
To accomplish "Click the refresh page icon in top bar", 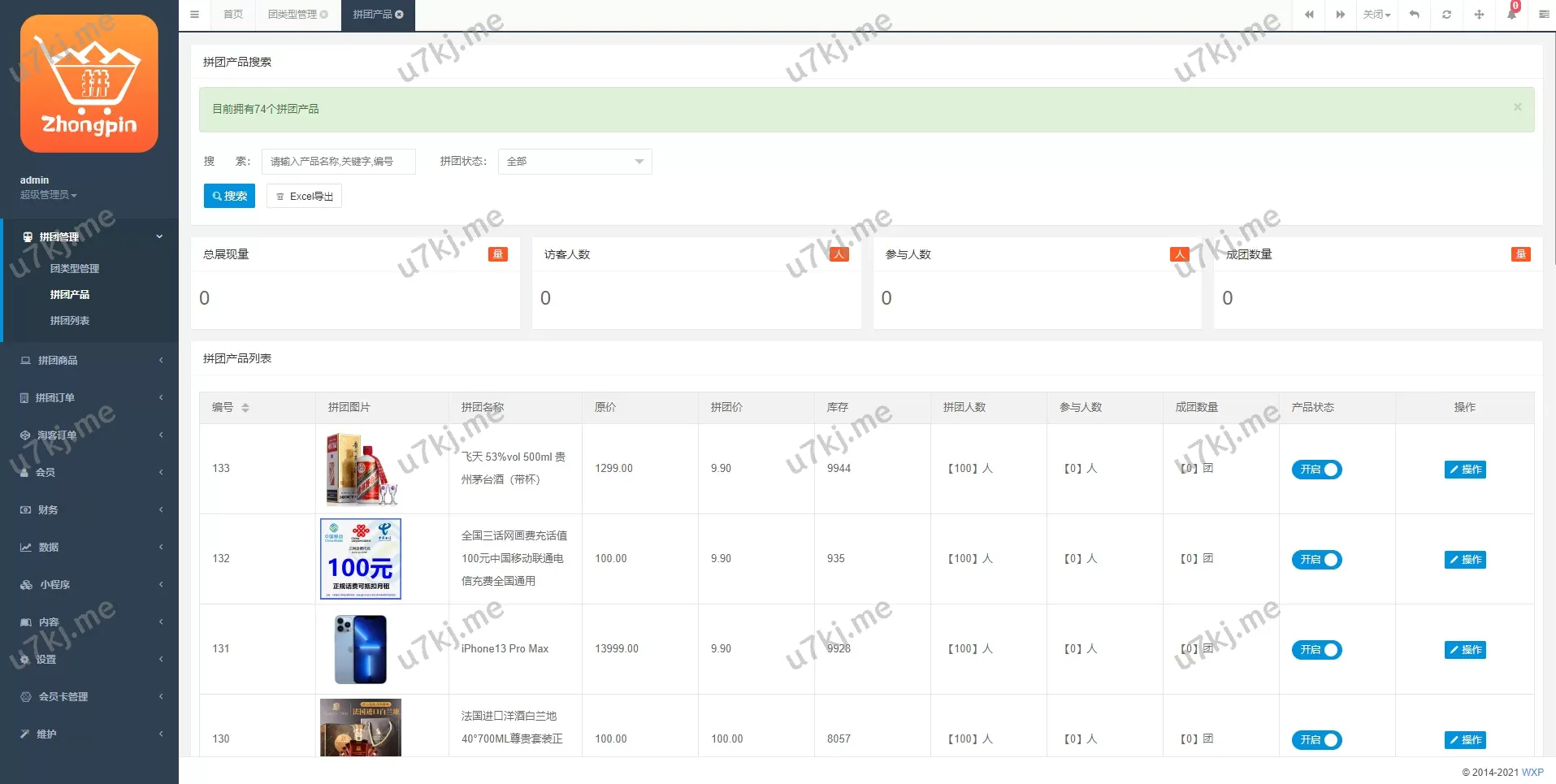I will 1446,15.
